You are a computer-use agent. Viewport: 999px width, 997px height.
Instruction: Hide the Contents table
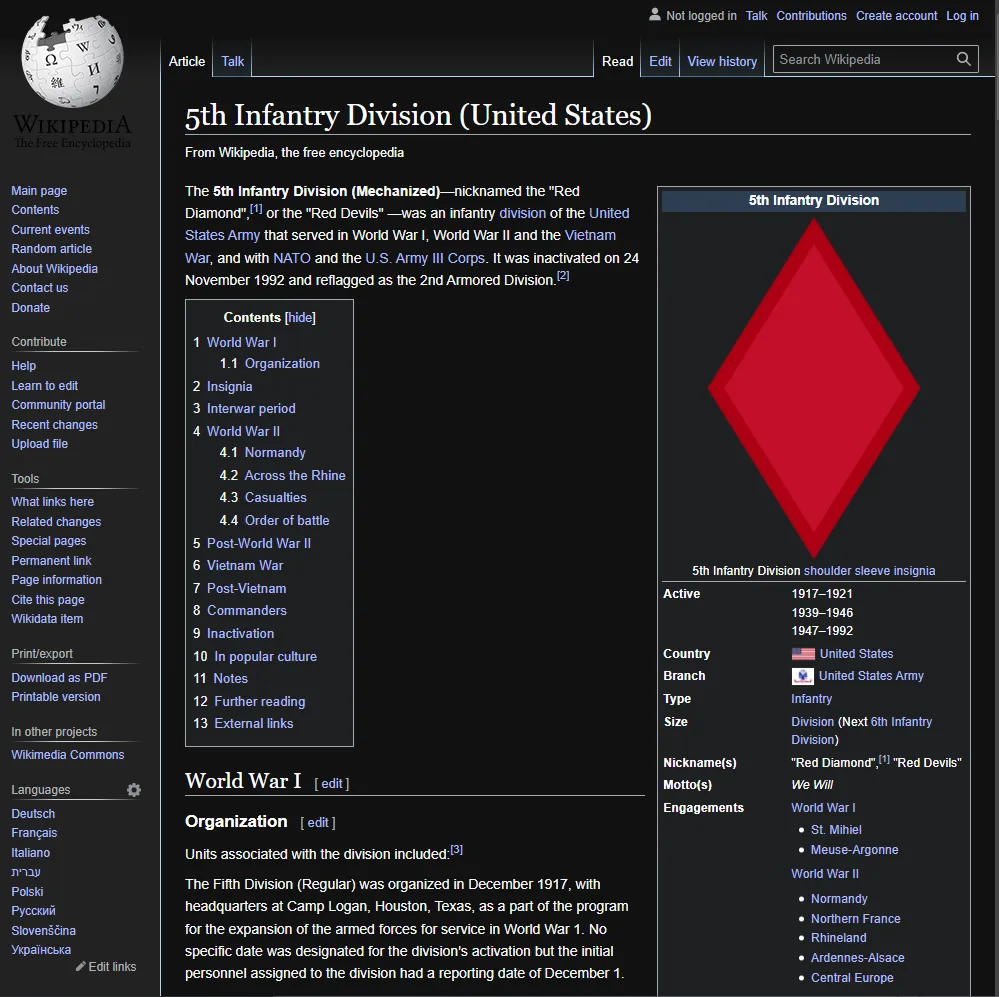pyautogui.click(x=300, y=317)
